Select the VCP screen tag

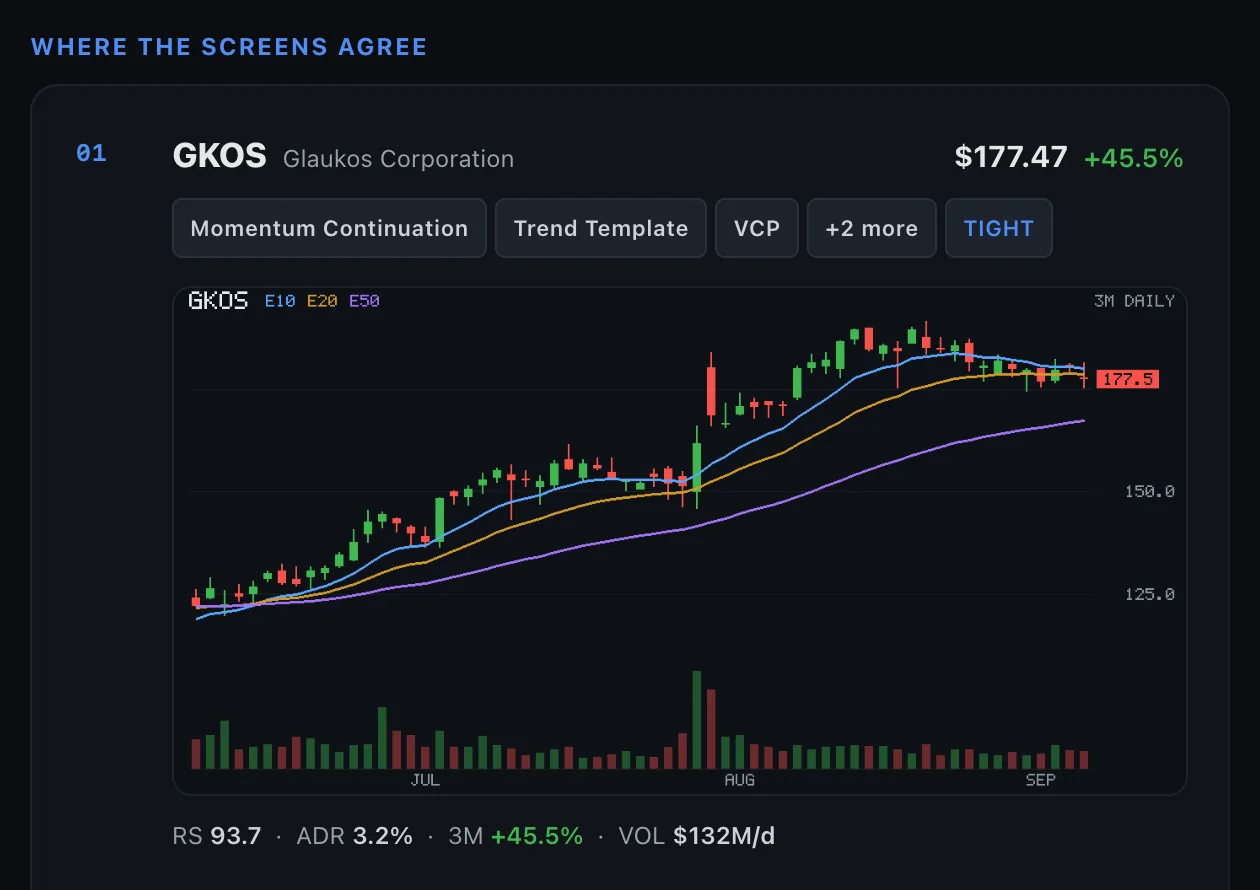(x=757, y=228)
